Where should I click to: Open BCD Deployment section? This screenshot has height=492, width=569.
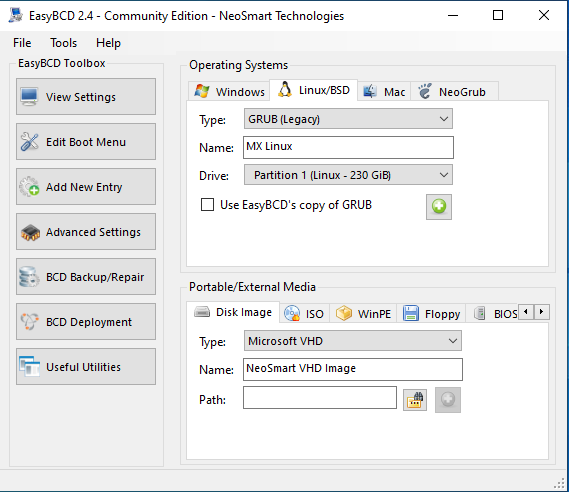(86, 322)
